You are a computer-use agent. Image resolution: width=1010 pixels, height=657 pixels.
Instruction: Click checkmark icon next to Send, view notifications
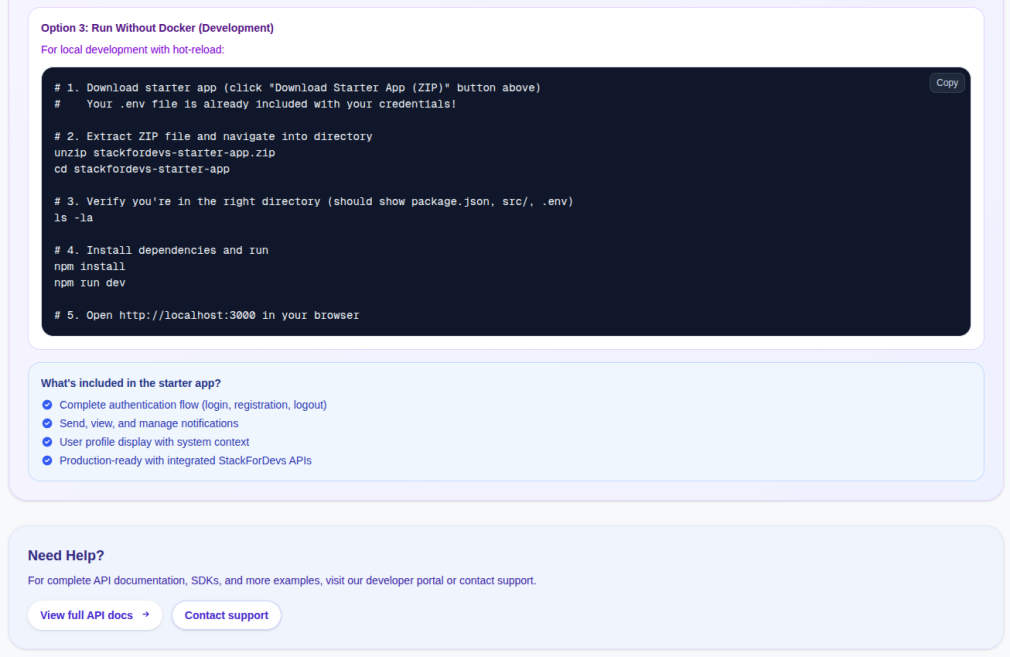pyautogui.click(x=47, y=423)
